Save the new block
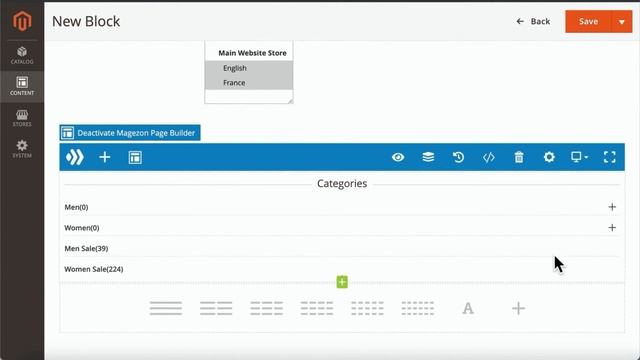 pyautogui.click(x=588, y=21)
